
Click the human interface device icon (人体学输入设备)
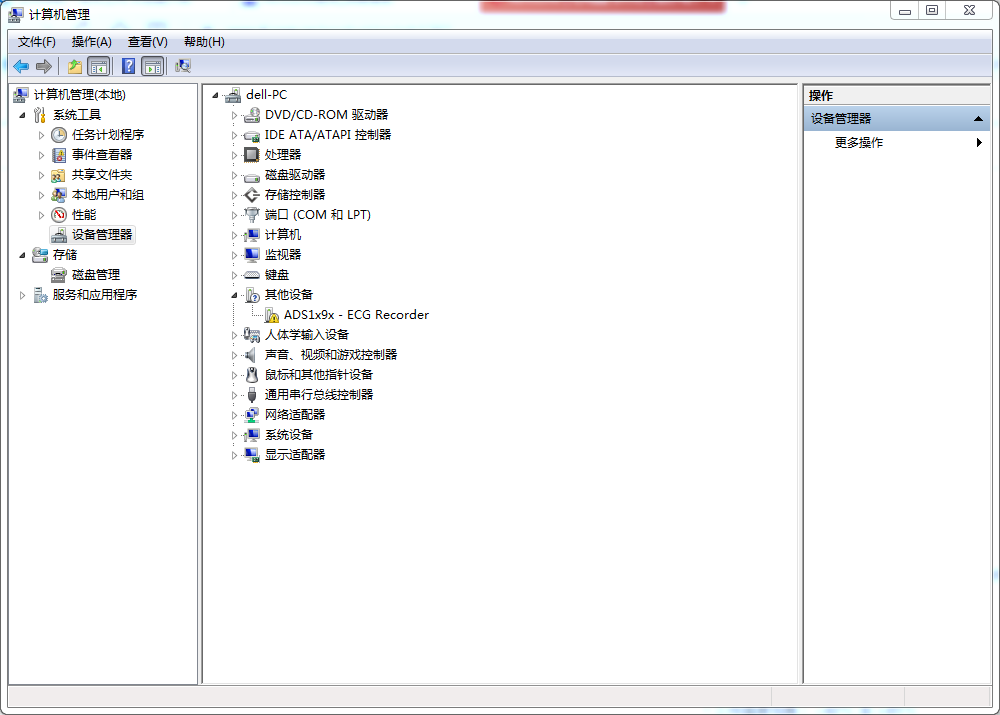252,335
